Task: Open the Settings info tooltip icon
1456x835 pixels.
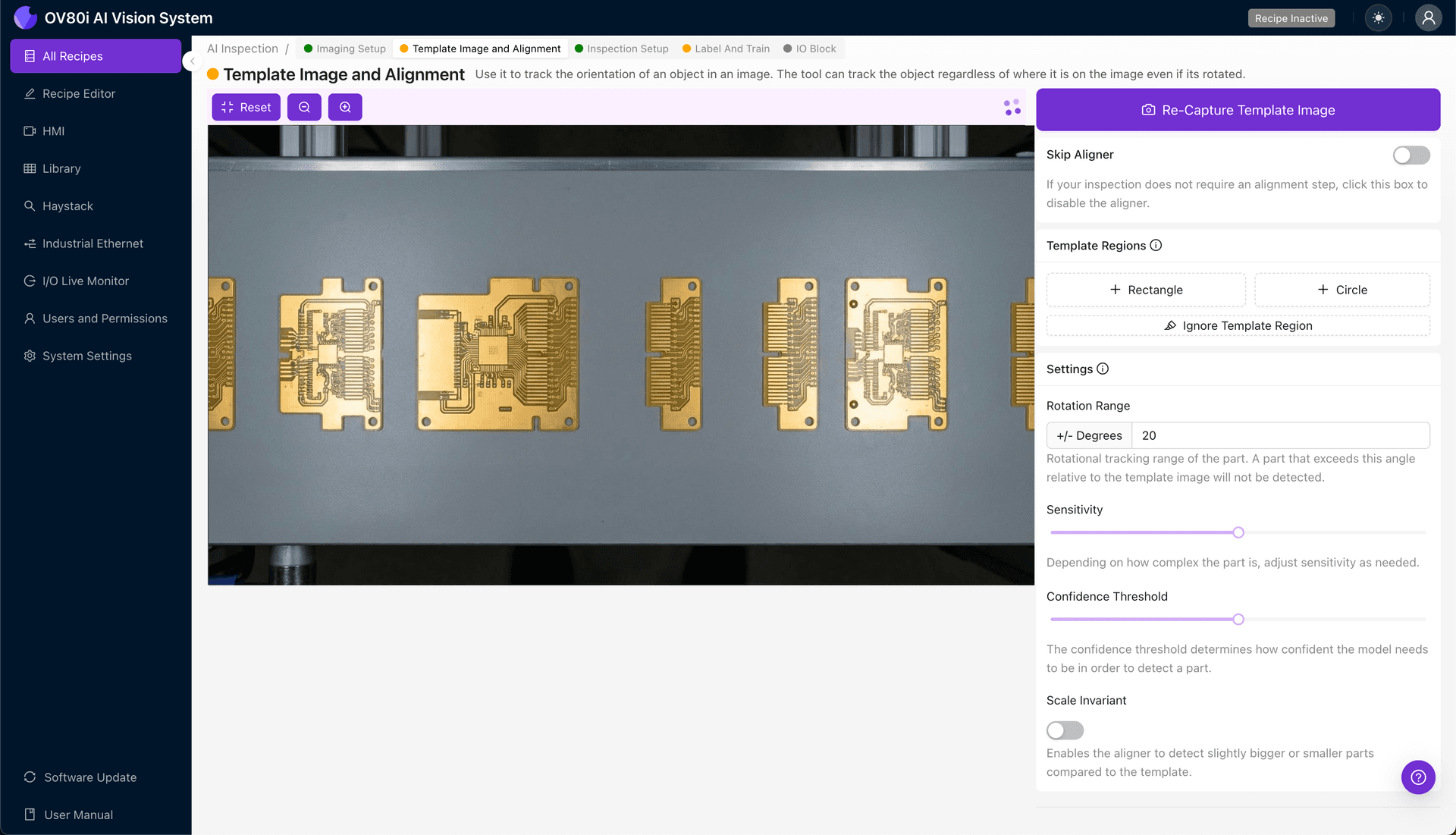Action: pyautogui.click(x=1101, y=369)
